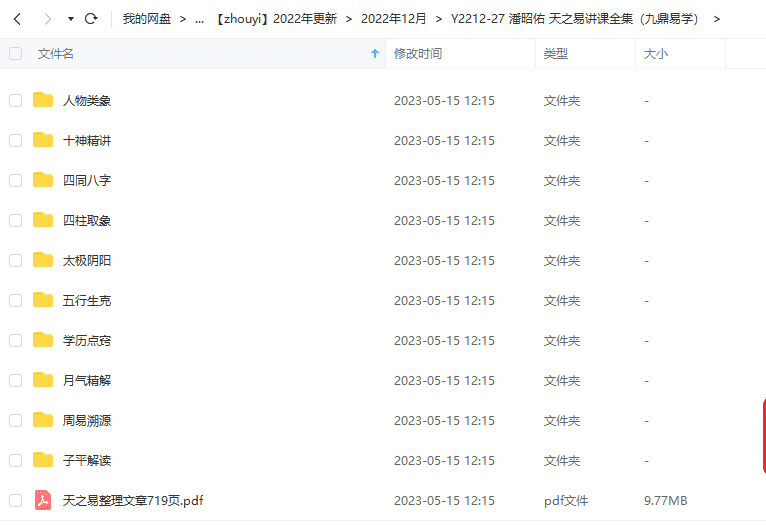This screenshot has width=766, height=527.
Task: Open navigation history dropdown arrow
Action: coord(71,19)
